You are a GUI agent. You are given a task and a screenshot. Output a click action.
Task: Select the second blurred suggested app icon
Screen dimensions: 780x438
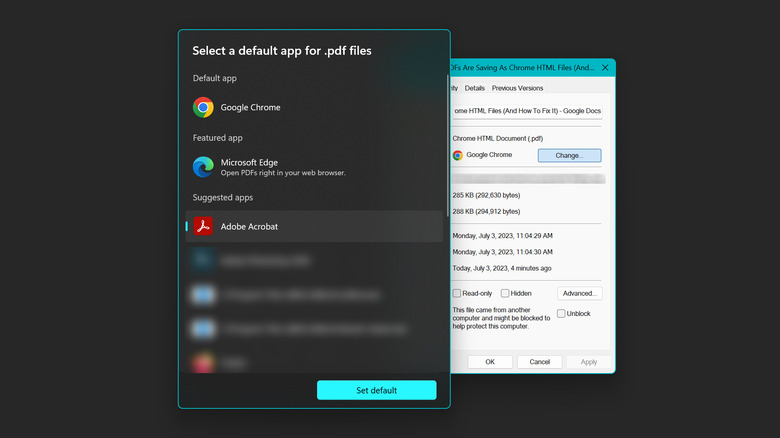coord(203,295)
